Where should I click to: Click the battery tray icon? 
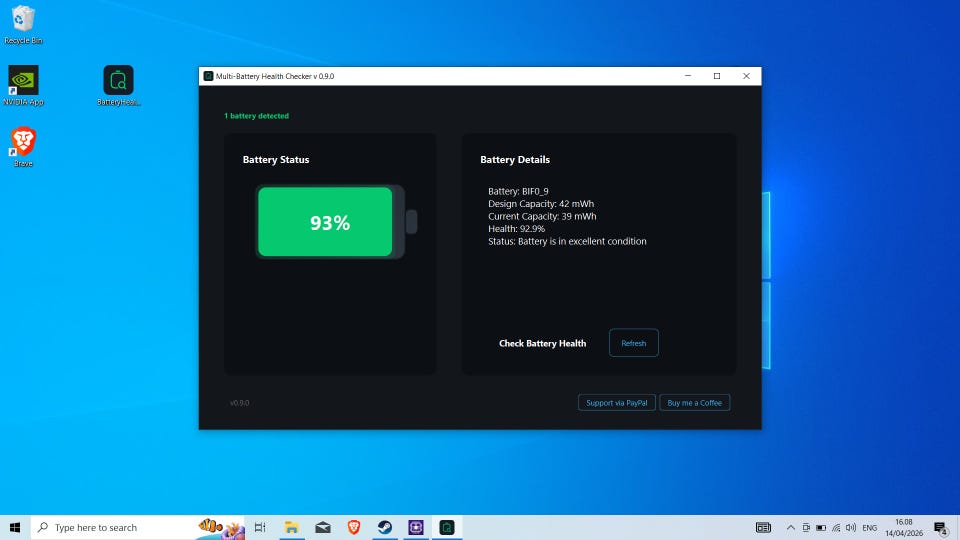click(821, 527)
